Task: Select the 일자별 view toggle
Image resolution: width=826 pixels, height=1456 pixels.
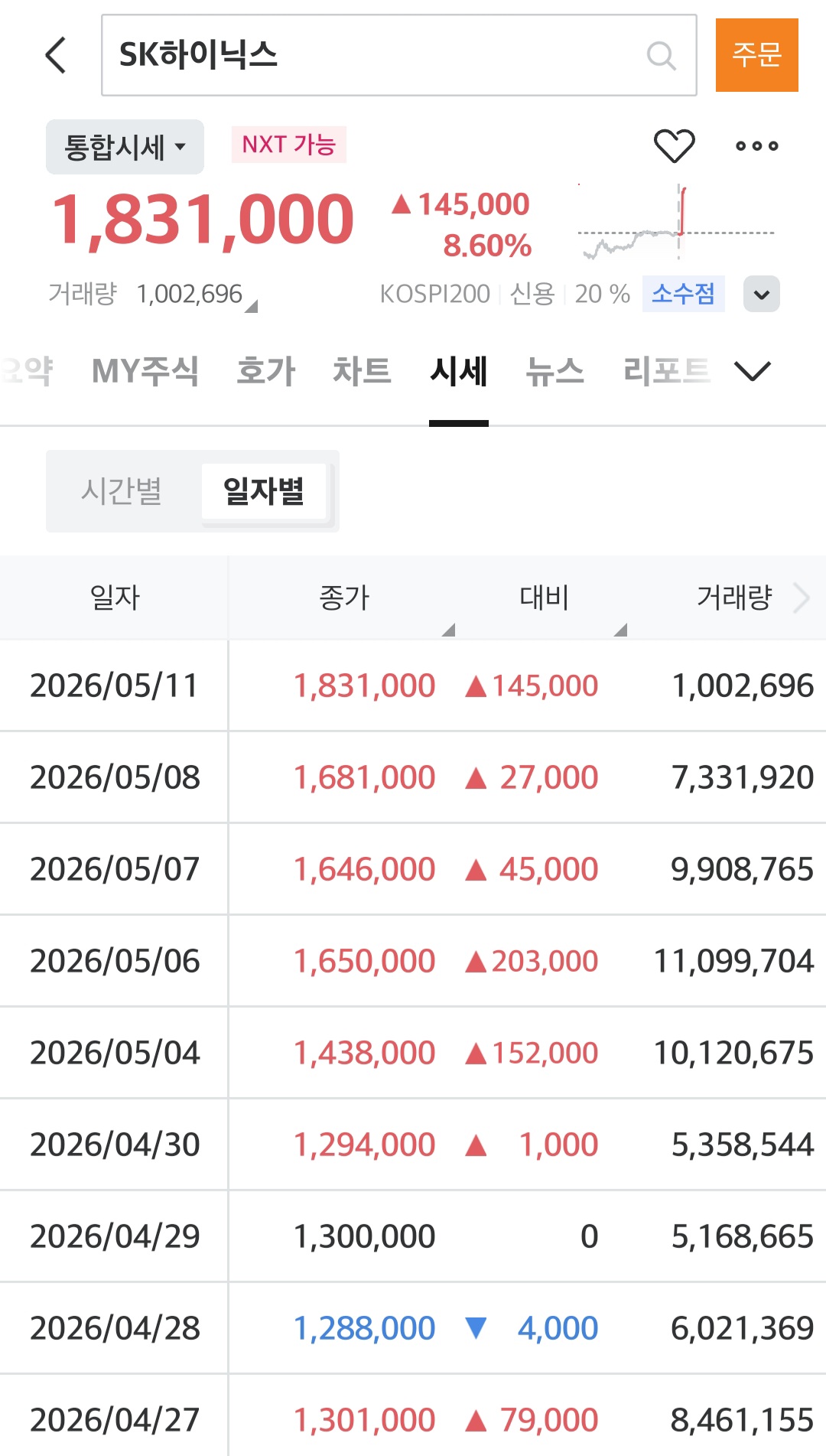Action: pos(264,491)
